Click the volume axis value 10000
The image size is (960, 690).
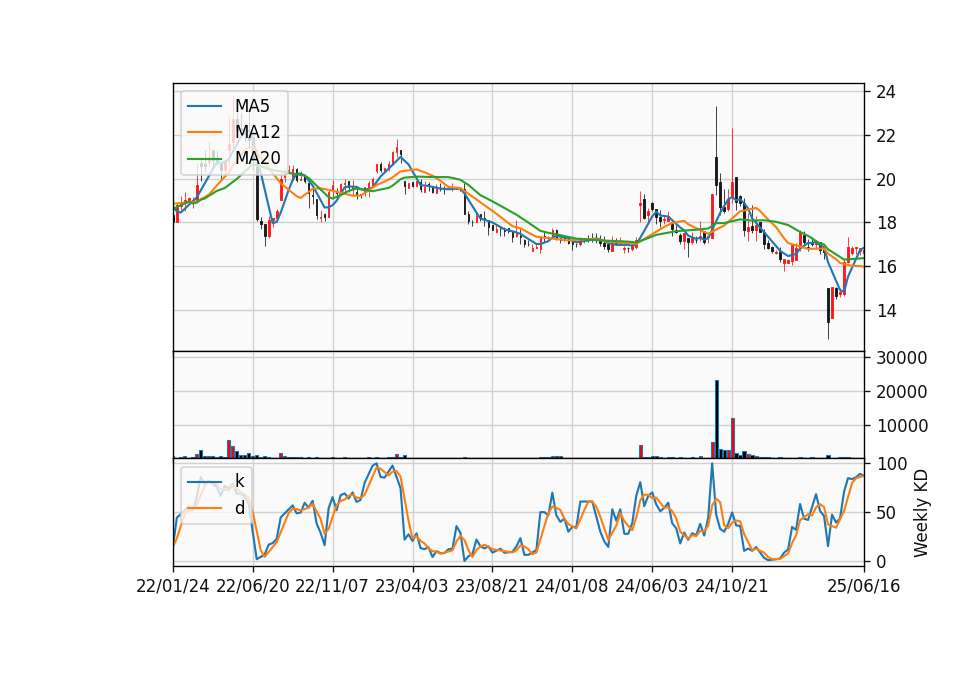point(902,426)
